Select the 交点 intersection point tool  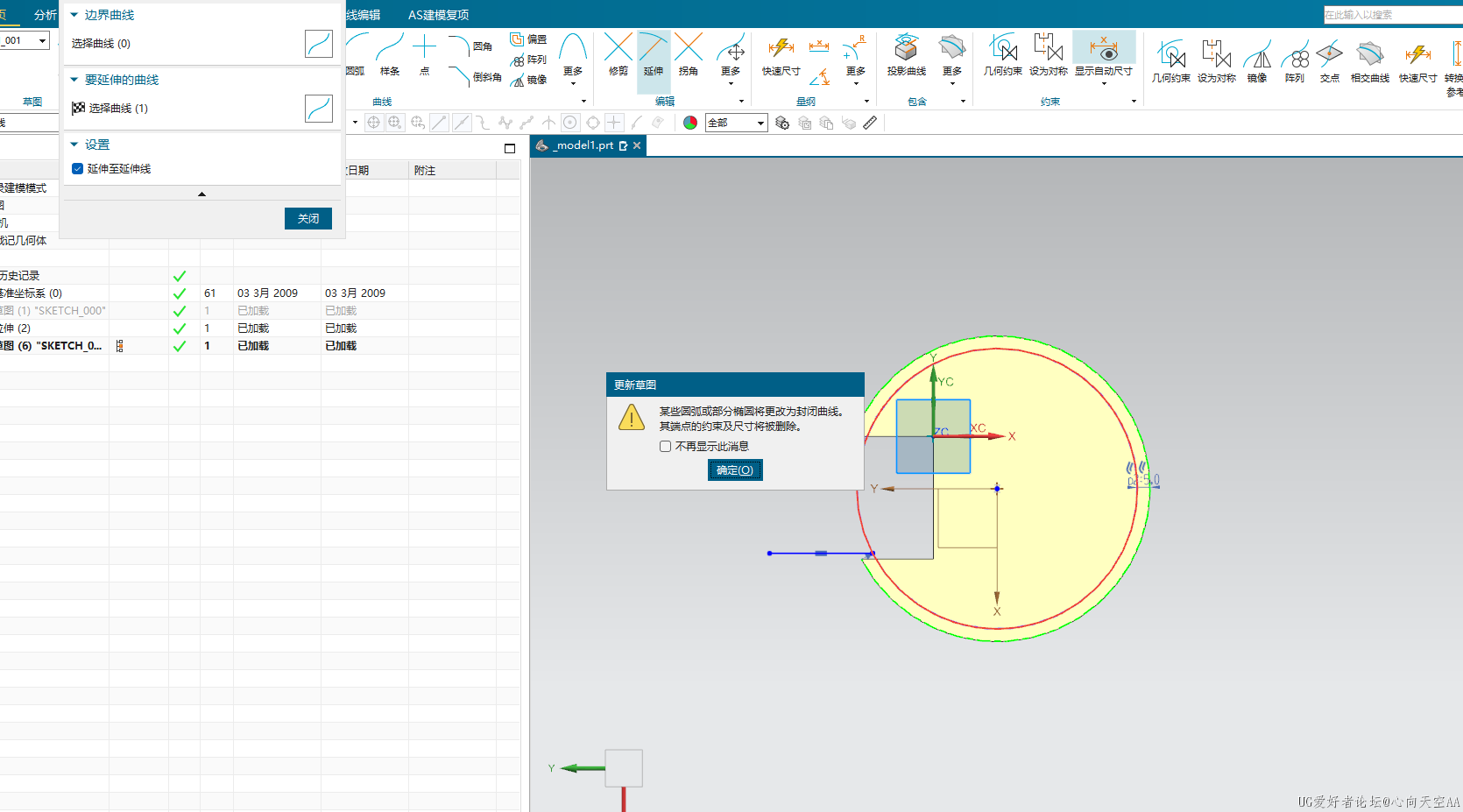point(1330,61)
